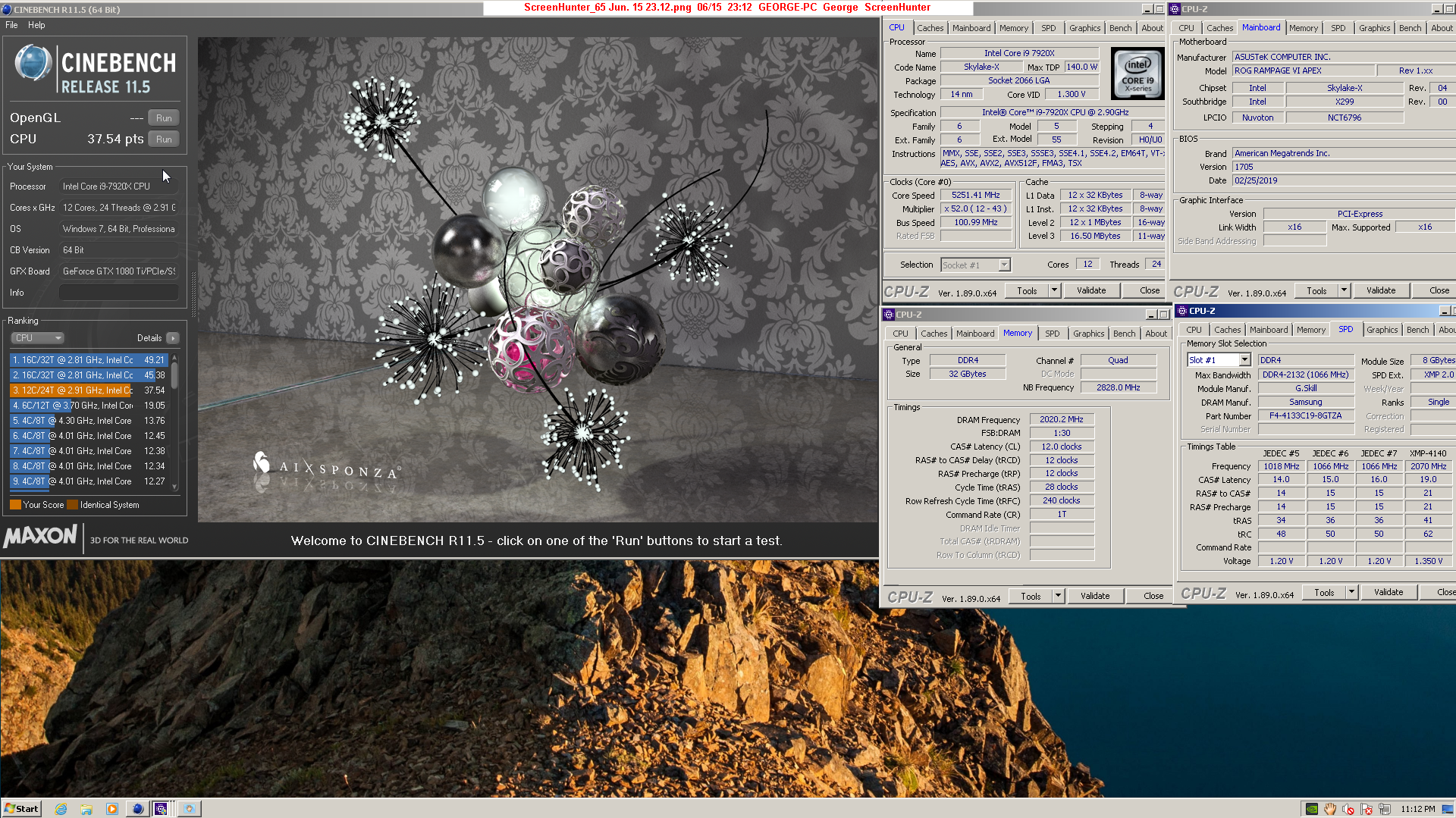
Task: Open Graphics tab in CPU-Z Mainboard window
Action: coord(1374,28)
